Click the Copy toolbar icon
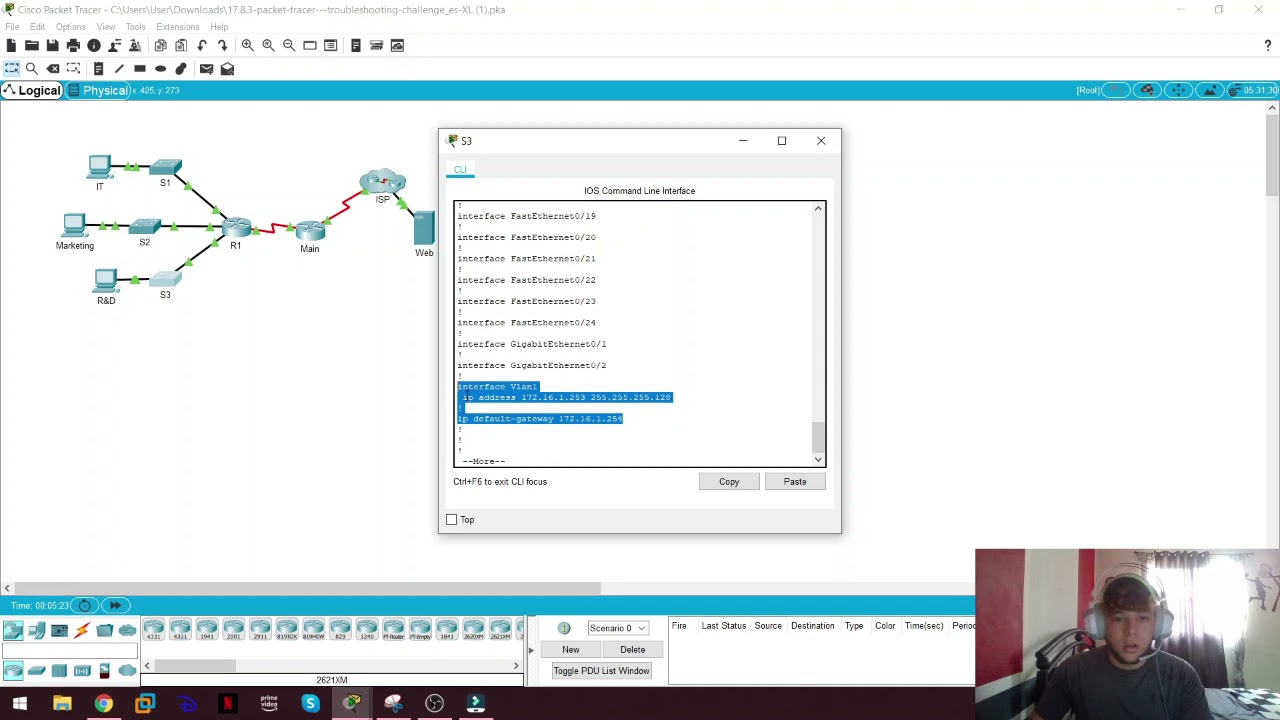The height and width of the screenshot is (720, 1280). [x=160, y=45]
